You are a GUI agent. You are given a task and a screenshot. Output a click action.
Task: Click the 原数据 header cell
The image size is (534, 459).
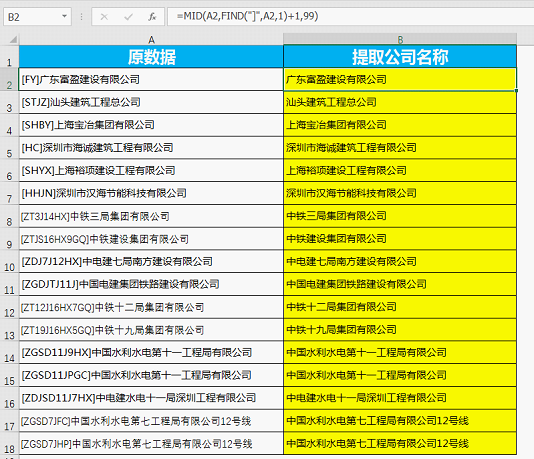click(151, 57)
